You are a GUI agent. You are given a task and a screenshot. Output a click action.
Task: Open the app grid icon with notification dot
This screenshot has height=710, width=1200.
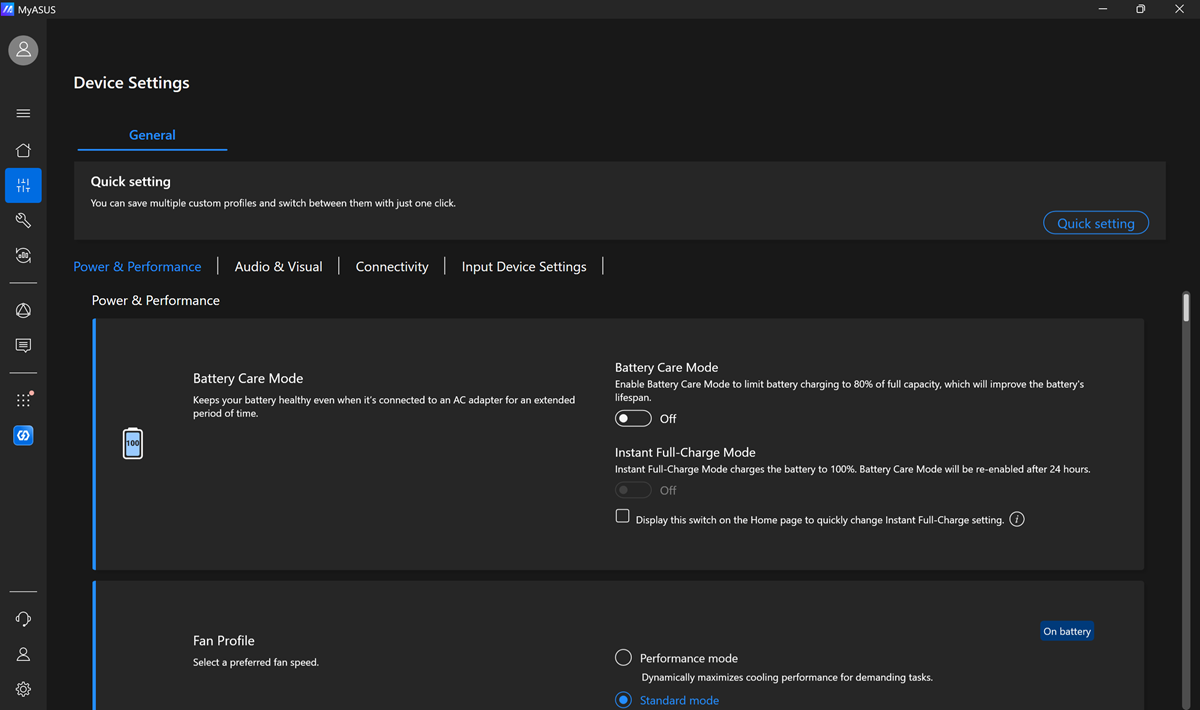tap(24, 400)
